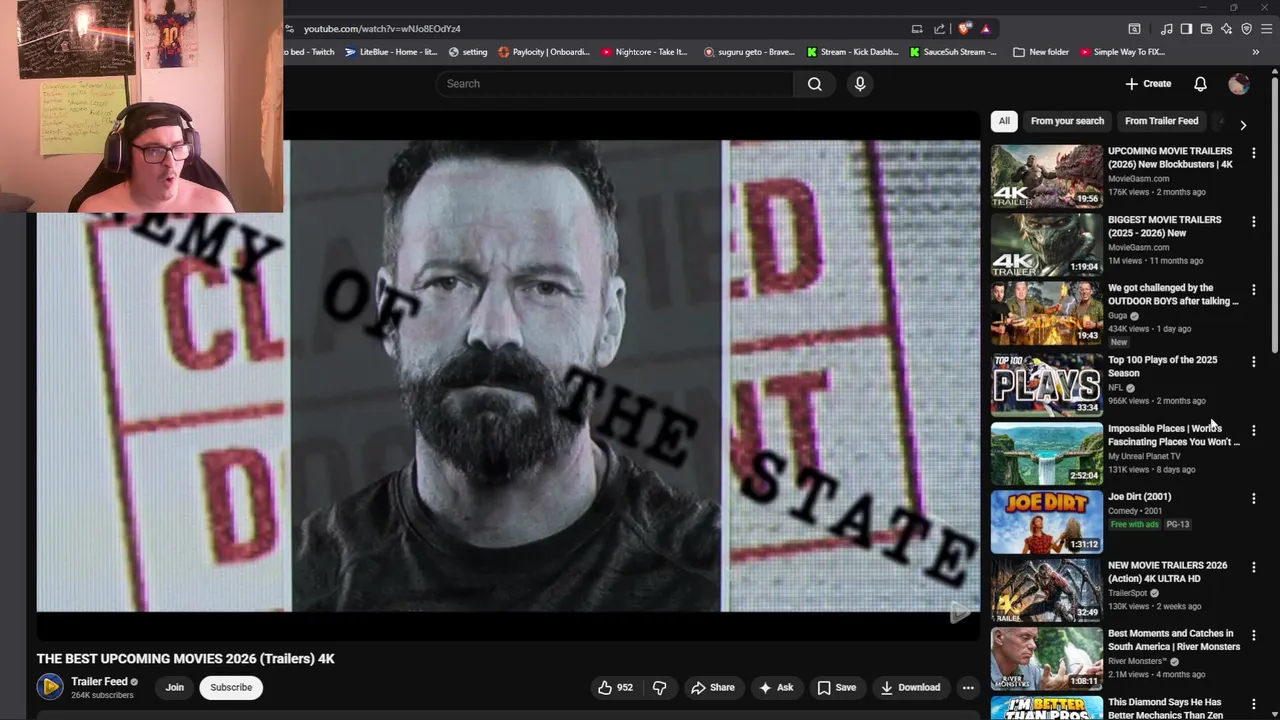Open Leo AI sparkle icon
1280x720 pixels.
click(1226, 29)
